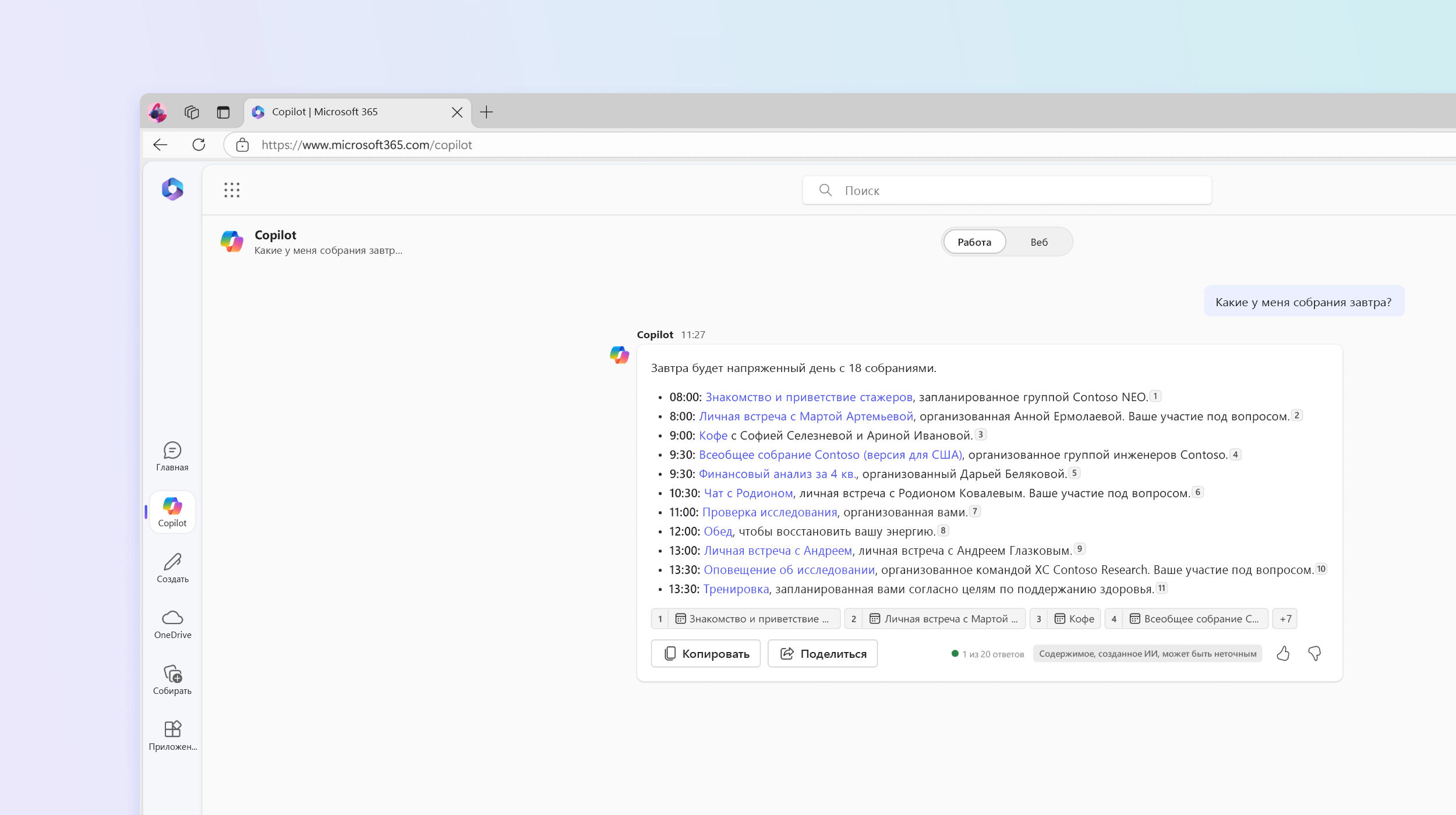Image resolution: width=1456 pixels, height=815 pixels.
Task: Open Главная in the sidebar
Action: click(x=172, y=456)
